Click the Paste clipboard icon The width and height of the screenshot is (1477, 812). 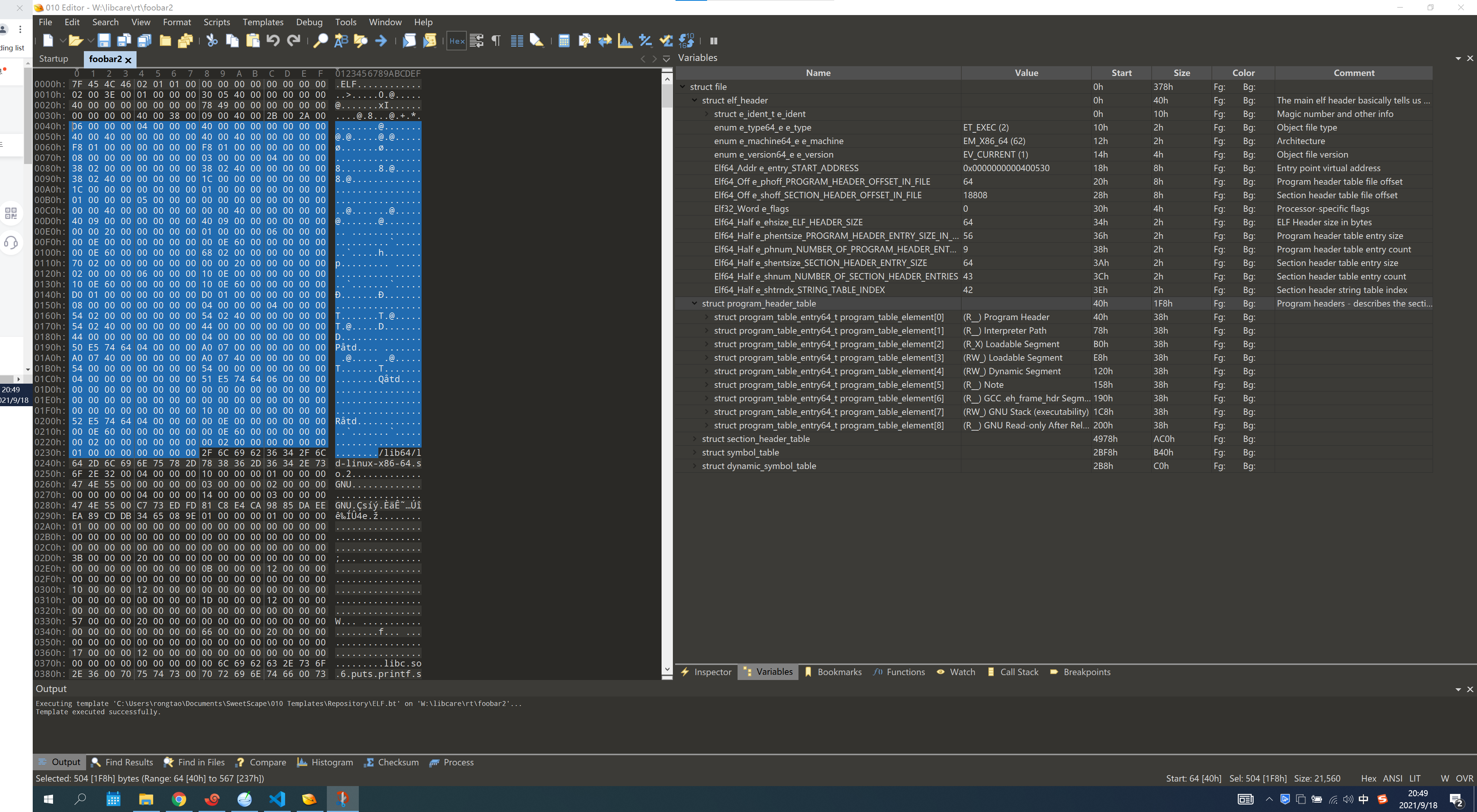tap(252, 41)
